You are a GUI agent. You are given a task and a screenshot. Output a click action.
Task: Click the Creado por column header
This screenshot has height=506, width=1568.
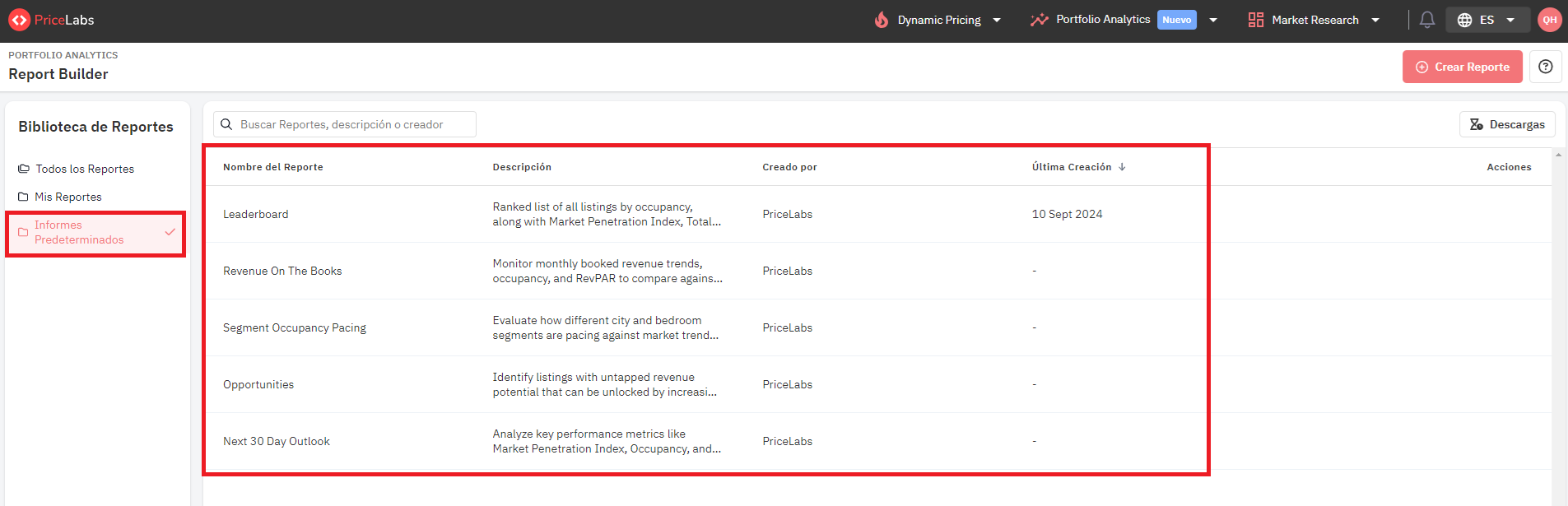(x=789, y=167)
